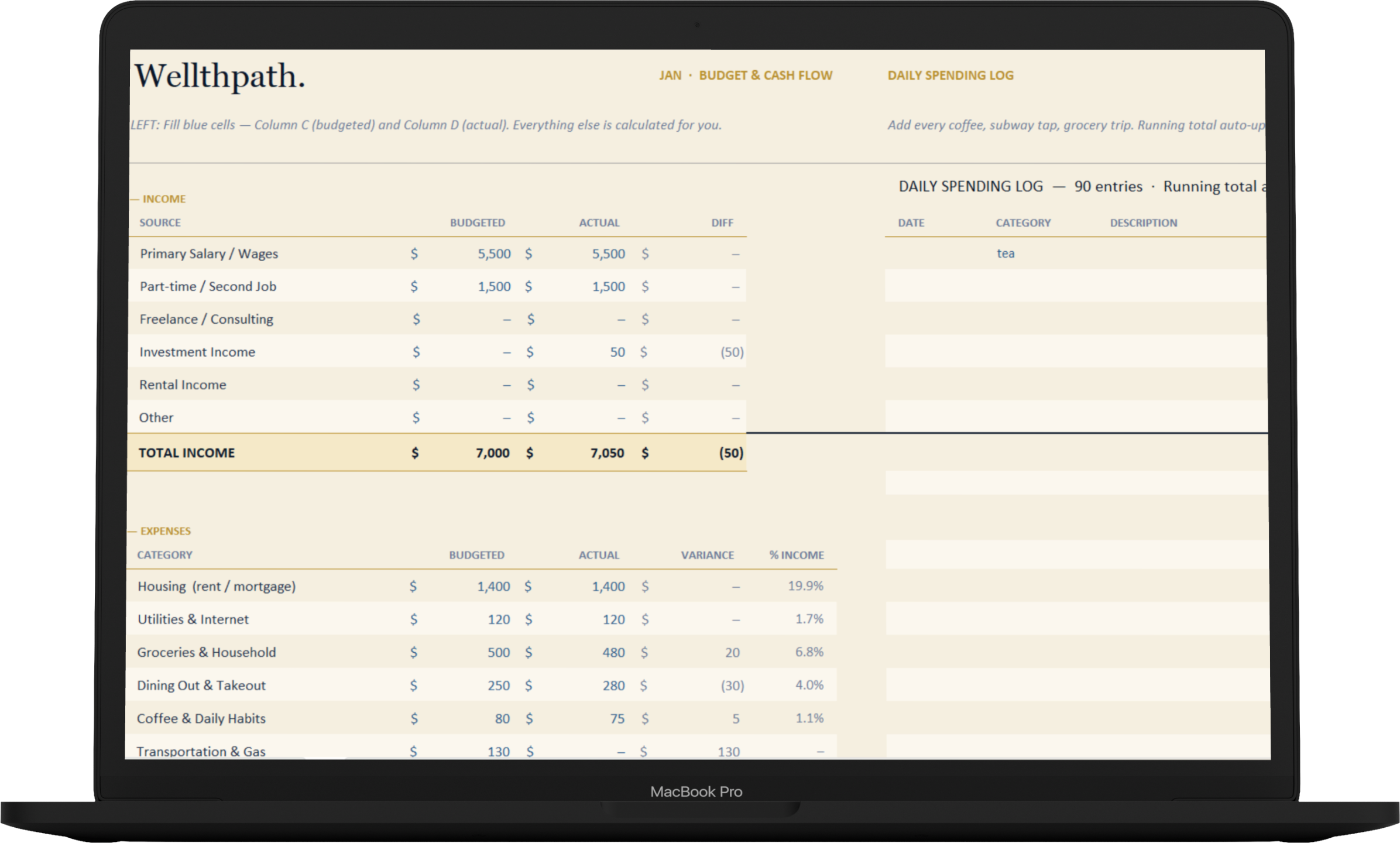Image resolution: width=1400 pixels, height=843 pixels.
Task: Click actual 5,500 for Primary Salary / Wages
Action: click(x=608, y=253)
